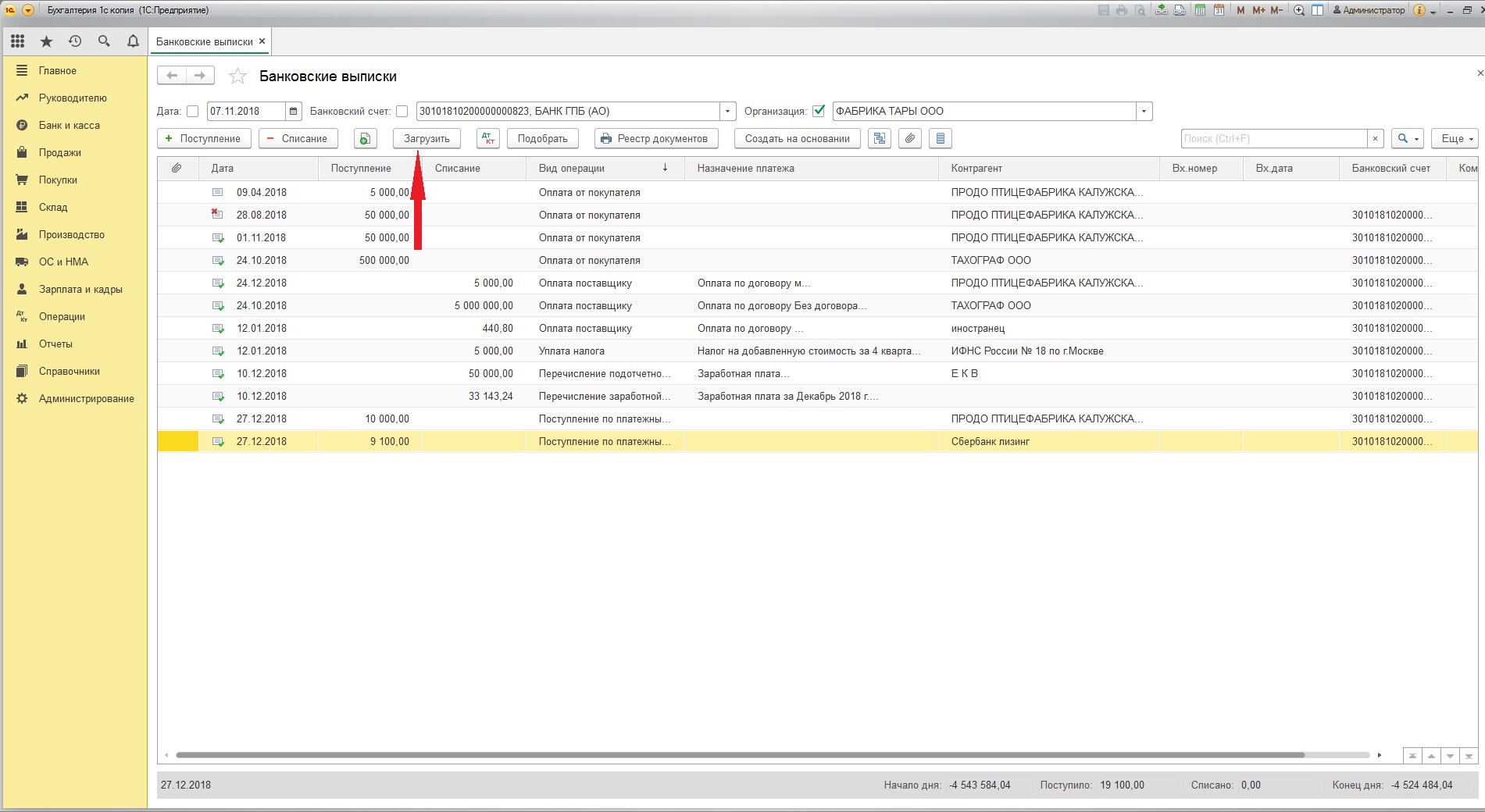The height and width of the screenshot is (812, 1485).
Task: Open the Favorites star in the top panel
Action: pyautogui.click(x=46, y=41)
